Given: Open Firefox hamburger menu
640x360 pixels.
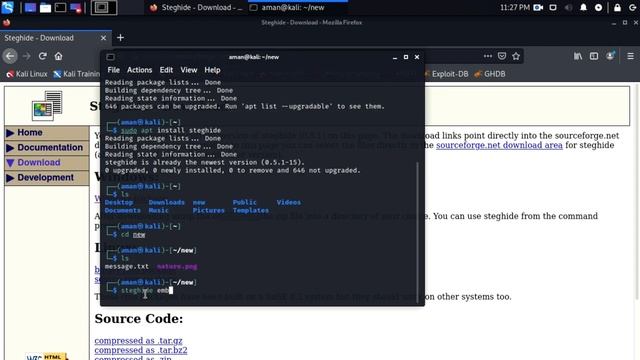Looking at the screenshot, I should (631, 56).
